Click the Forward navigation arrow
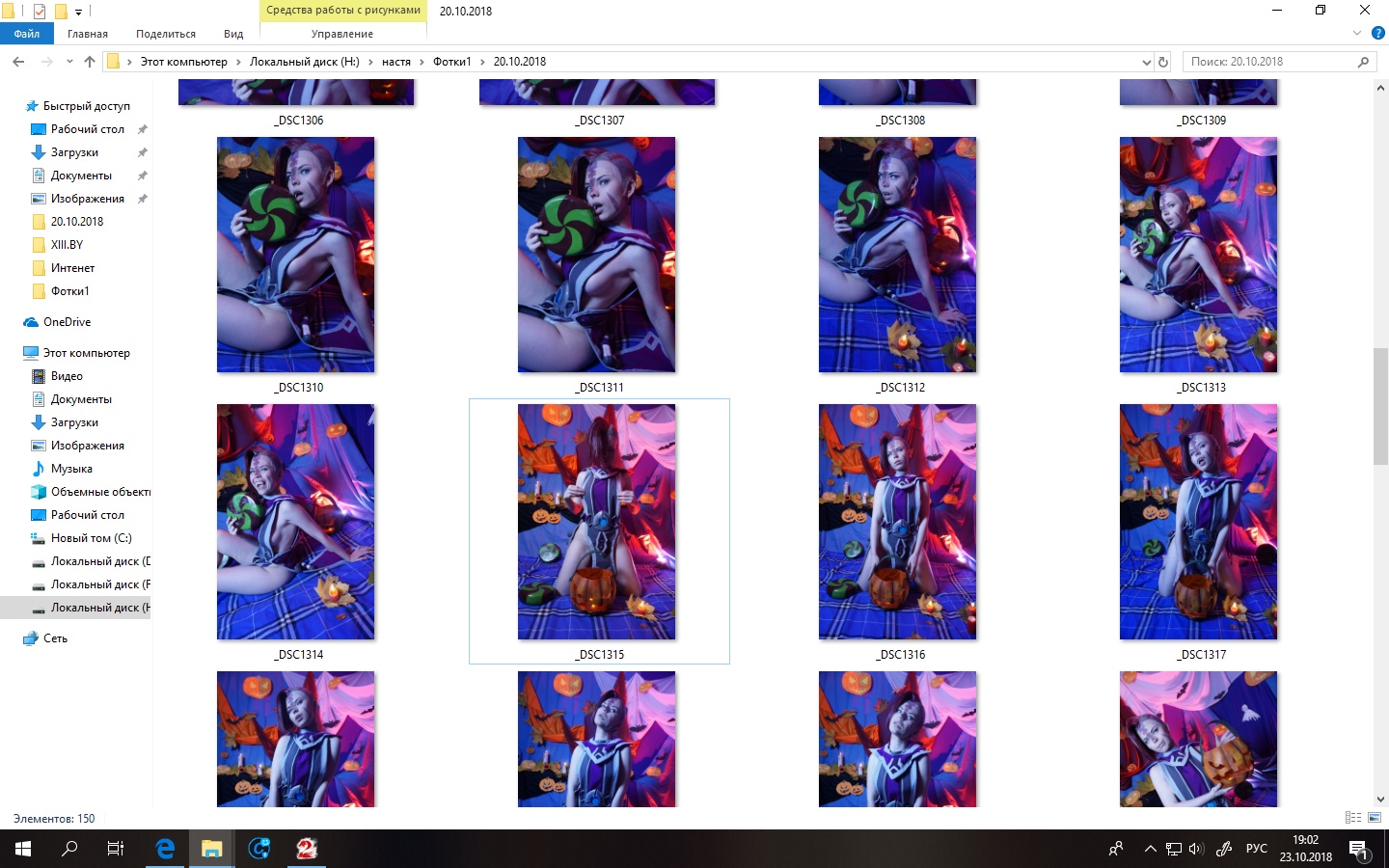1389x868 pixels. coord(46,62)
